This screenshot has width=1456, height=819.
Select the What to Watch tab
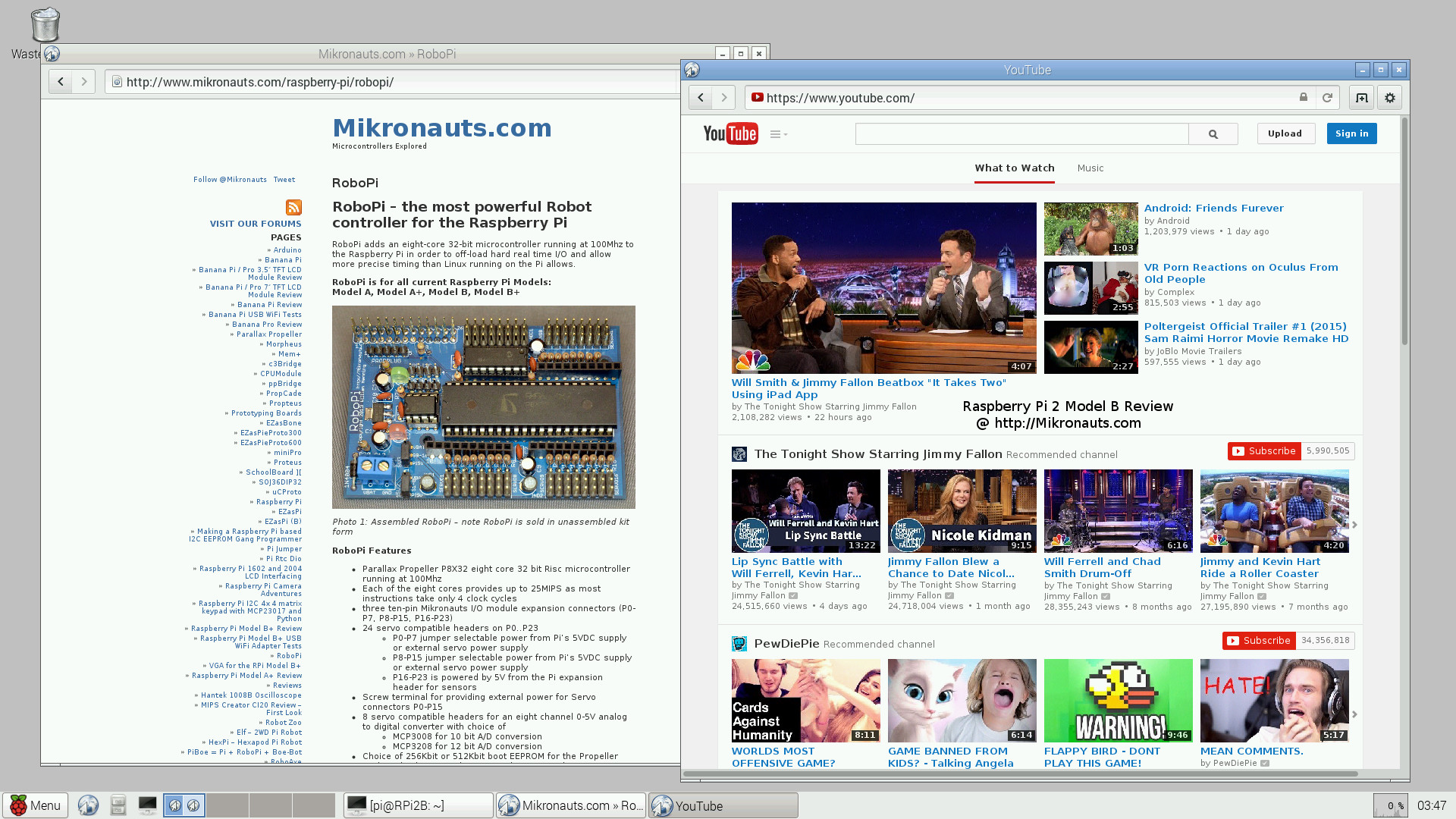pos(1015,168)
